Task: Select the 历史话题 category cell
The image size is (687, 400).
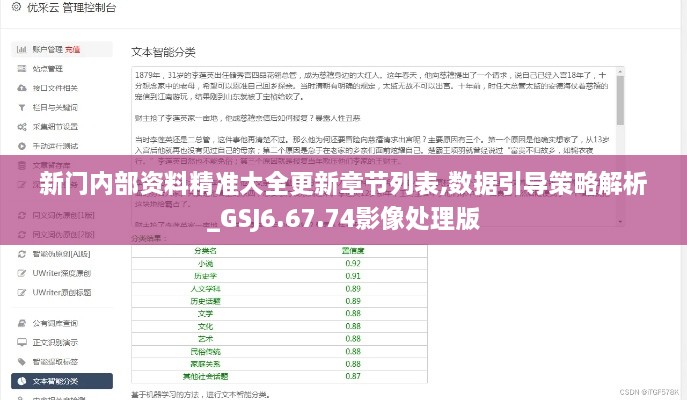Action: [x=205, y=301]
